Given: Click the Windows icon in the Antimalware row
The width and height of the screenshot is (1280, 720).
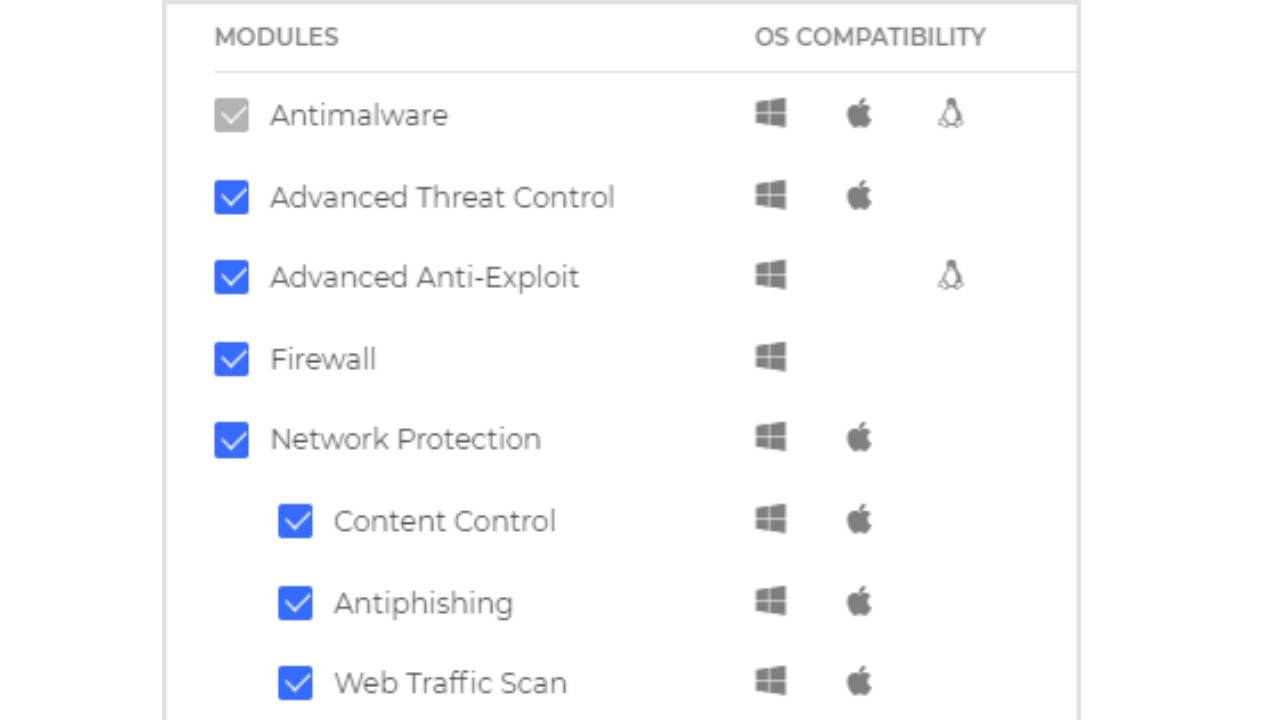Looking at the screenshot, I should tap(770, 114).
